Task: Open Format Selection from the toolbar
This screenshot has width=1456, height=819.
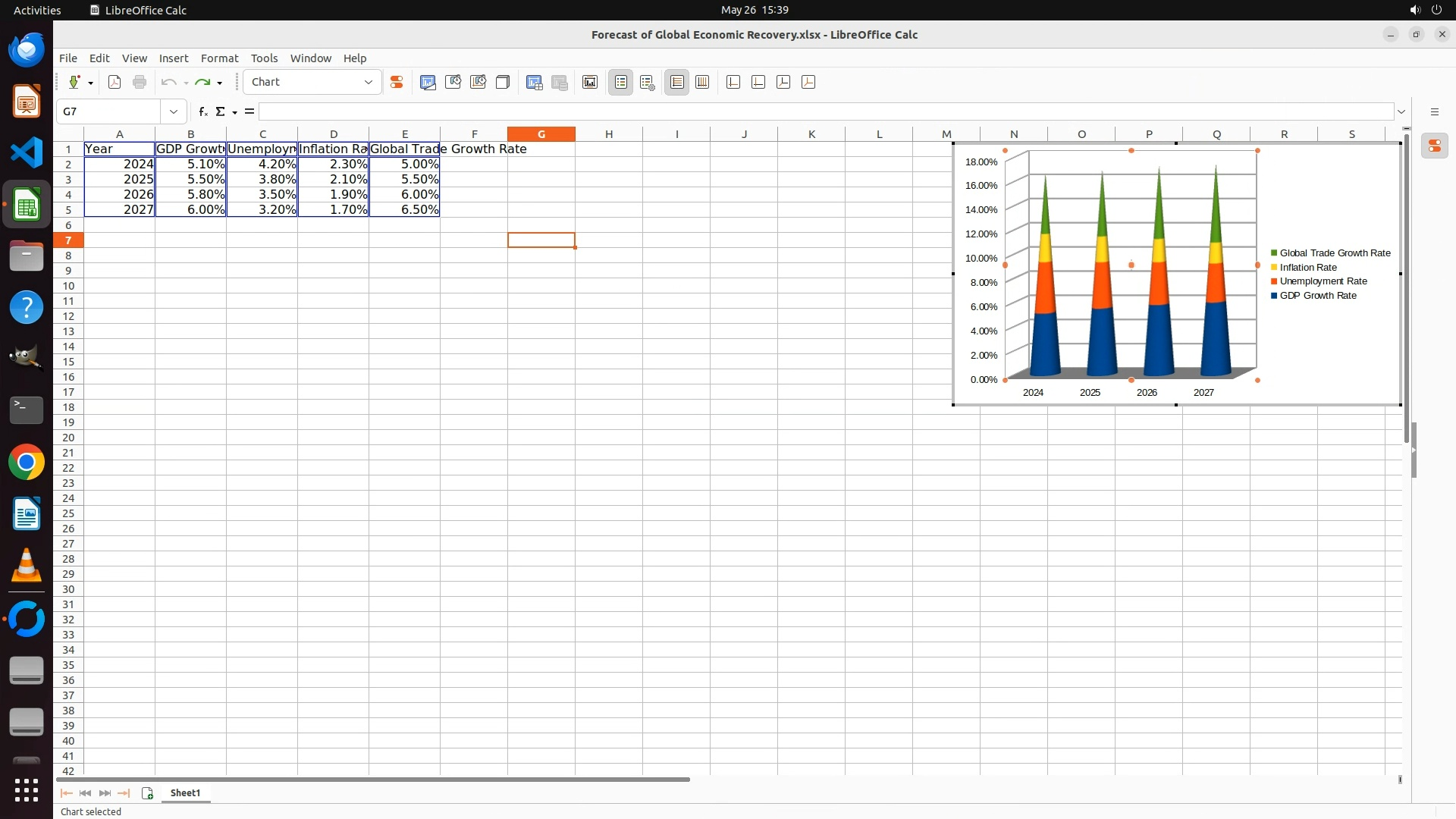Action: click(x=396, y=82)
